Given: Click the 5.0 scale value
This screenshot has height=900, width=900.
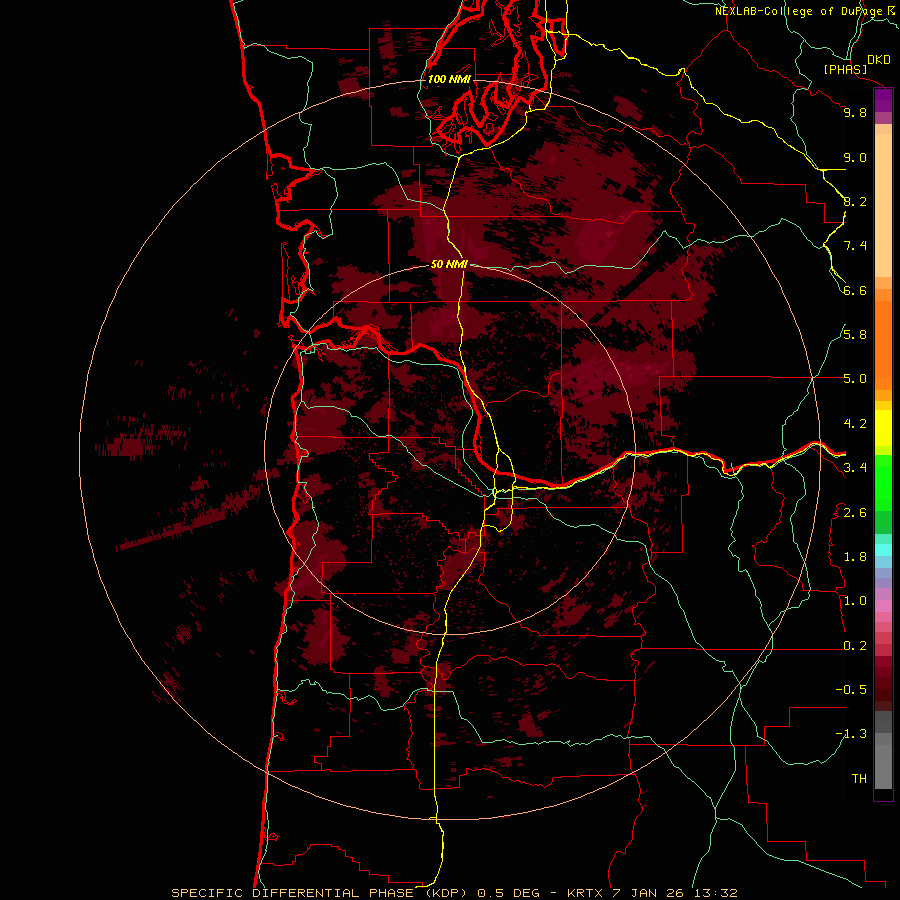Looking at the screenshot, I should click(x=855, y=379).
